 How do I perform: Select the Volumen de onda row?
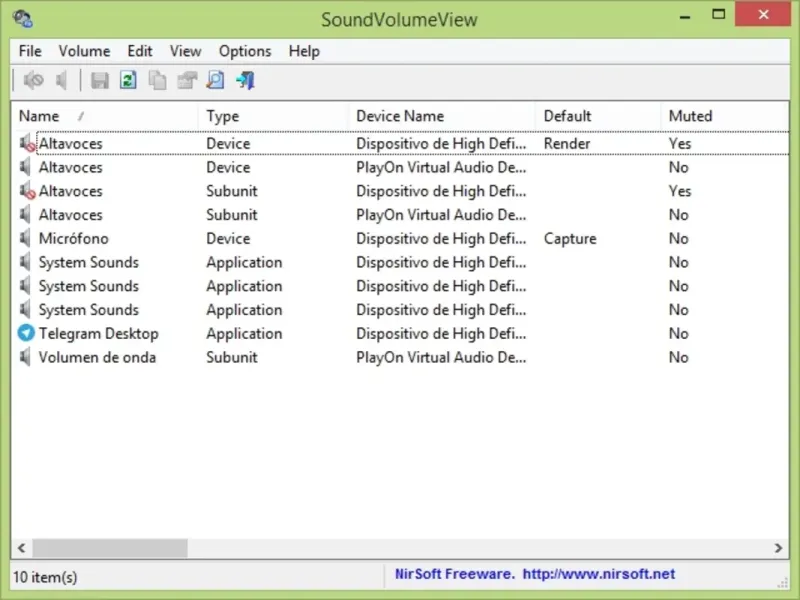pos(97,357)
